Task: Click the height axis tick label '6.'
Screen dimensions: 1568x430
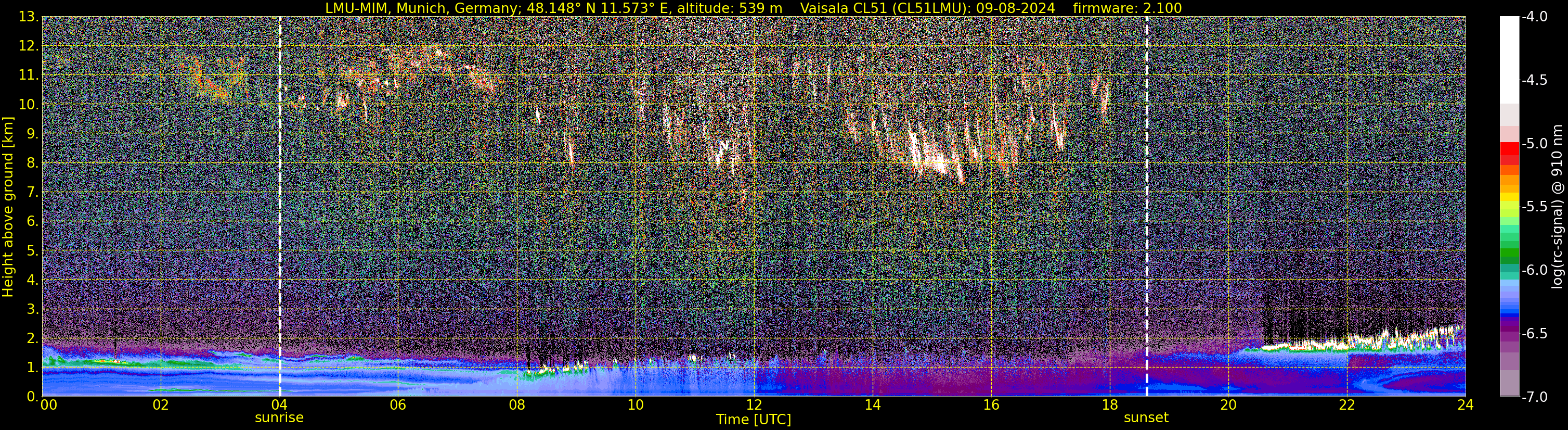Action: tap(33, 221)
